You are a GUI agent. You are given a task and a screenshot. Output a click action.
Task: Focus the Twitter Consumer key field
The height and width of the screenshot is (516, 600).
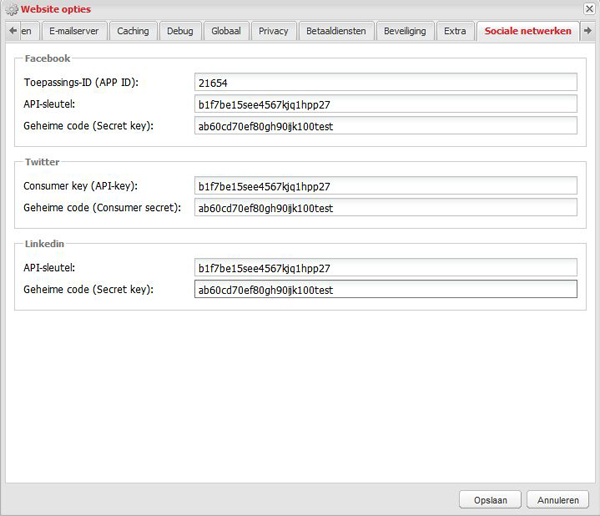coord(386,186)
